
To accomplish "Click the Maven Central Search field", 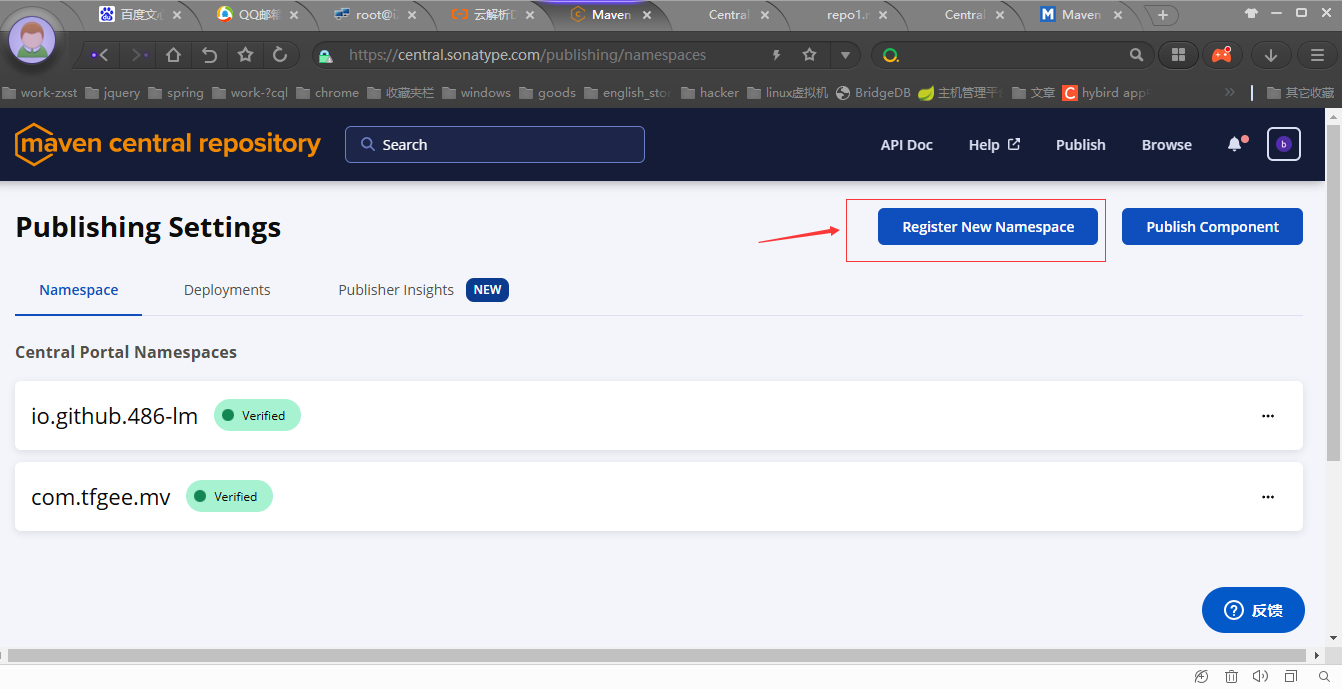I will coord(495,144).
